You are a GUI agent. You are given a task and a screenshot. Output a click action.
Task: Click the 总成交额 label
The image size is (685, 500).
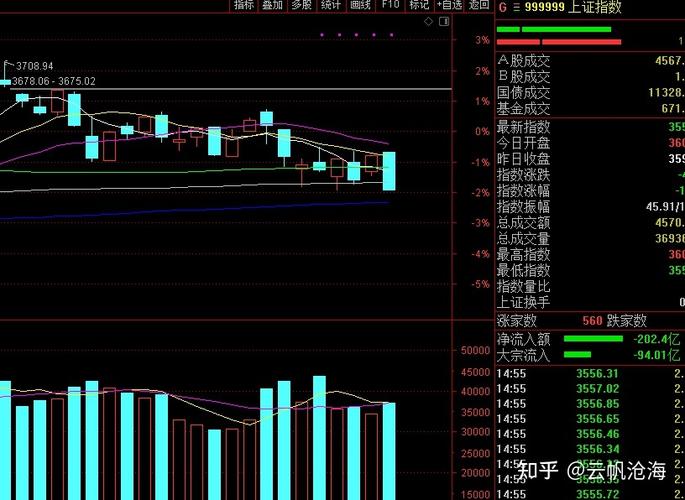[x=523, y=223]
